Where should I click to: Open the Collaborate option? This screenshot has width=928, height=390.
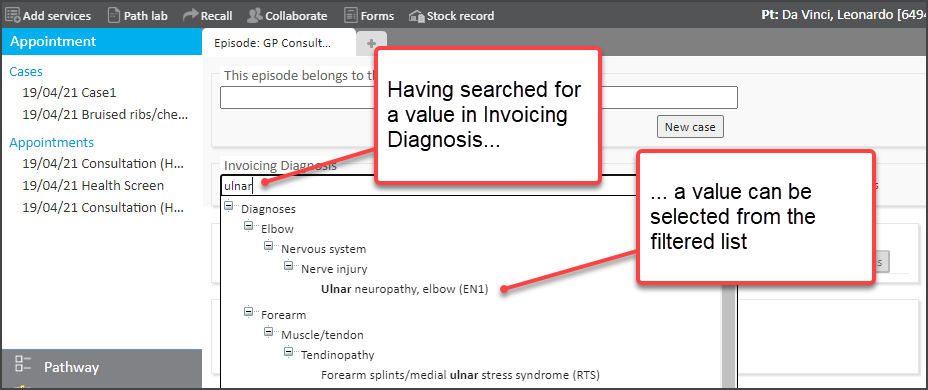296,16
